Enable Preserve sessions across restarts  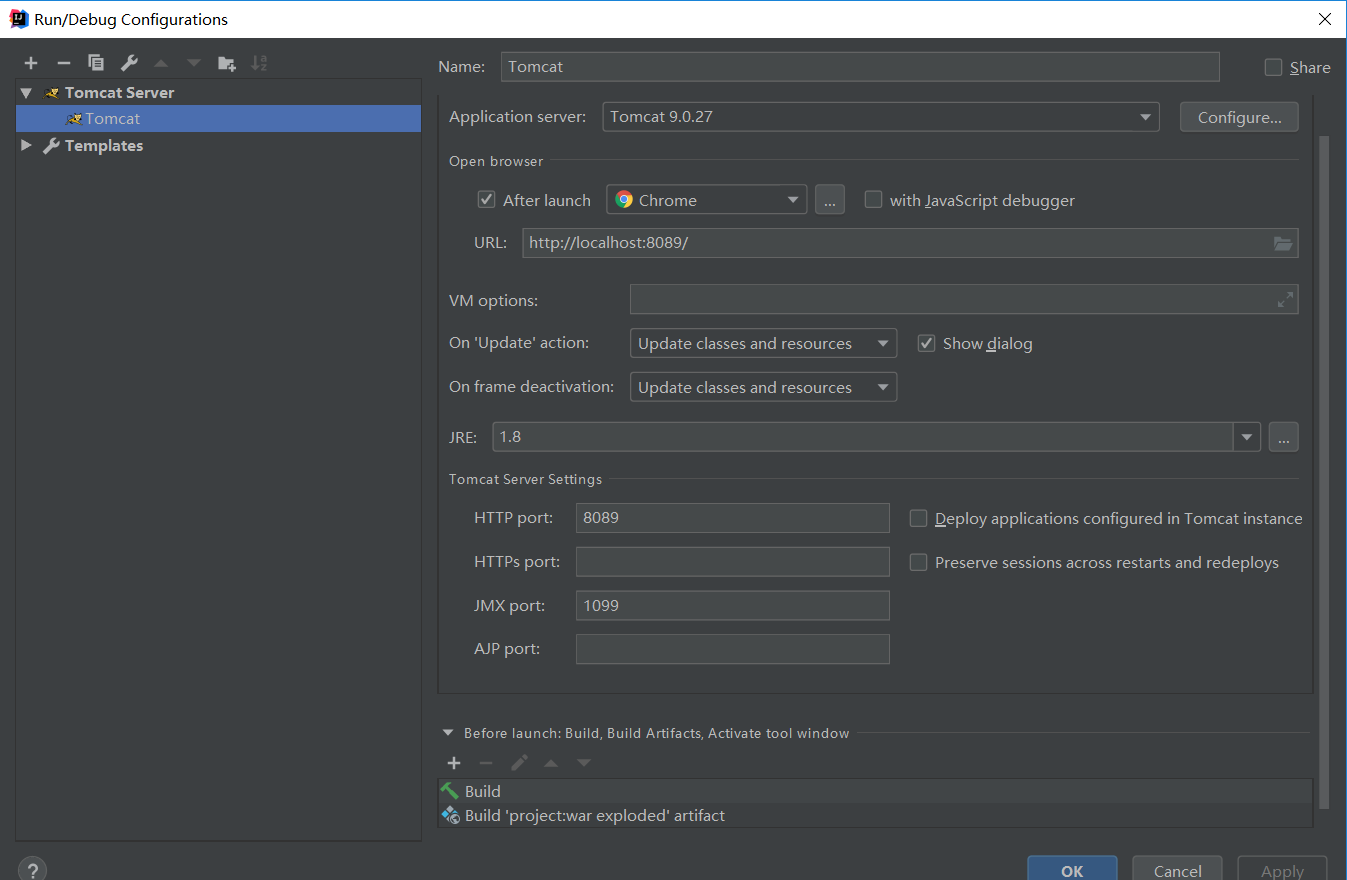tap(918, 562)
